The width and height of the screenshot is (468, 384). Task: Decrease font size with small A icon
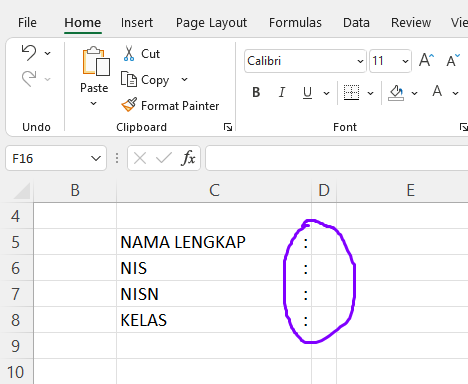click(x=453, y=60)
